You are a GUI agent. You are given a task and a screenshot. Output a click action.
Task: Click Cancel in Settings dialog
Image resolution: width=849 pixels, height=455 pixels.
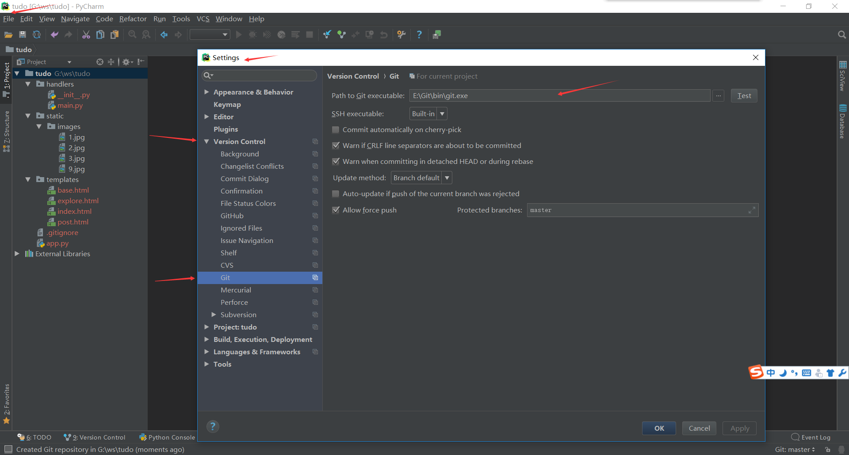click(699, 428)
